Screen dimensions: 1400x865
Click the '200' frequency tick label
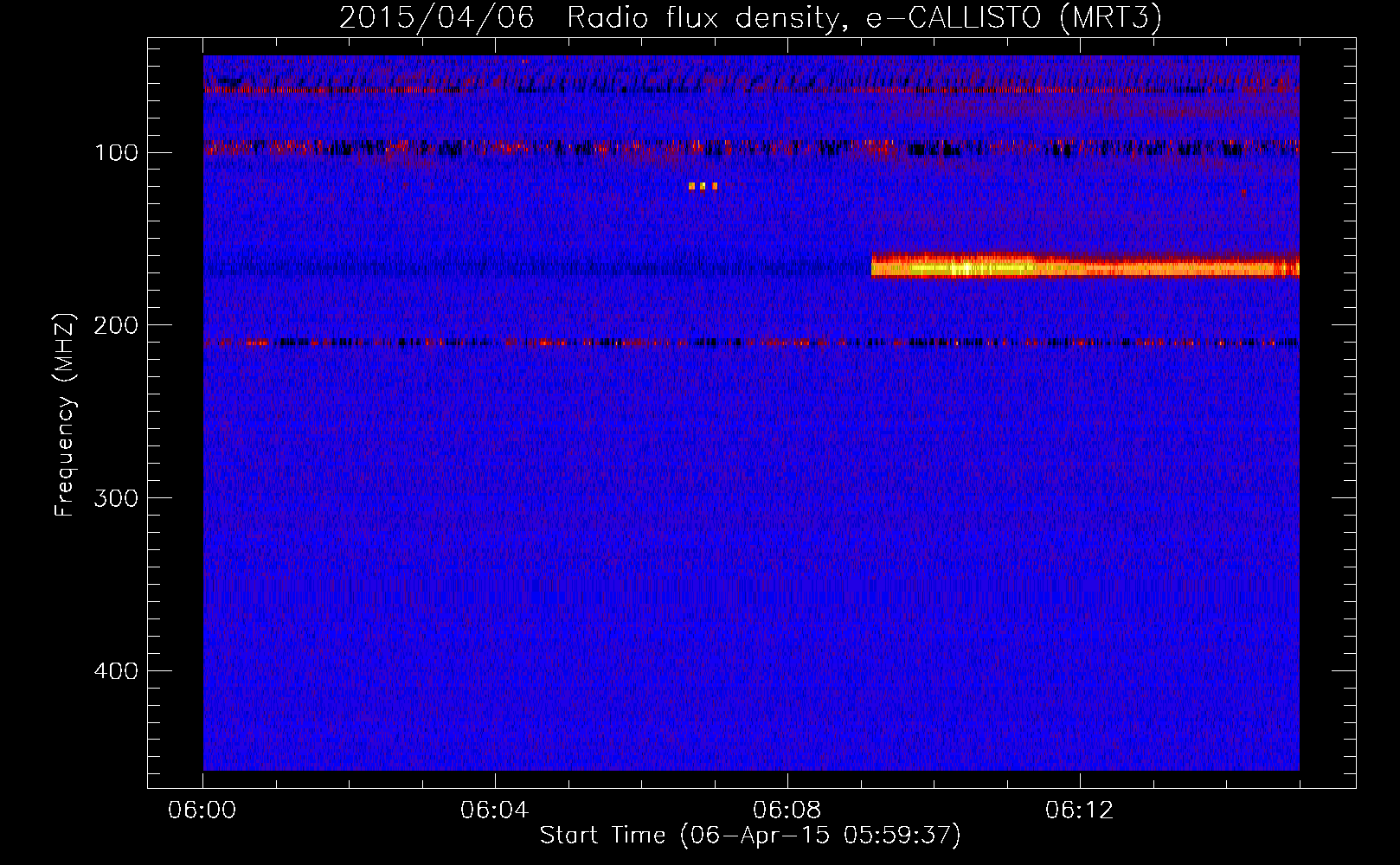tap(117, 325)
